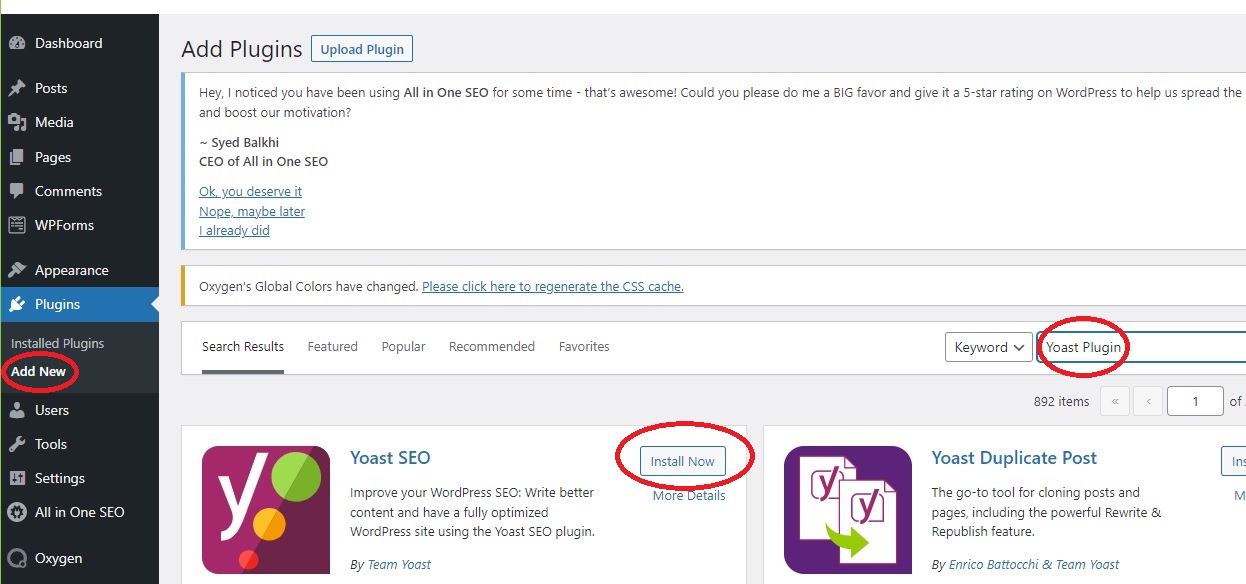Click the All in One SEO gear icon
This screenshot has height=584, width=1246.
tap(17, 512)
